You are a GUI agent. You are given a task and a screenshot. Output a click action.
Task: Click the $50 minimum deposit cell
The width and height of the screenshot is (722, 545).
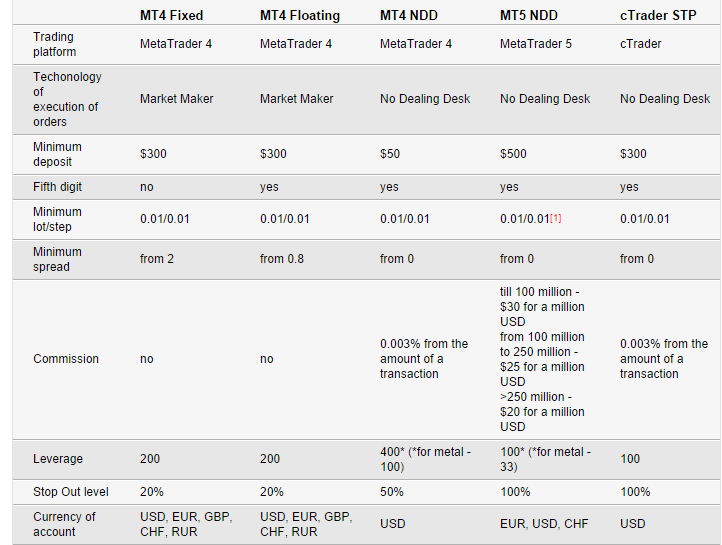pyautogui.click(x=391, y=154)
